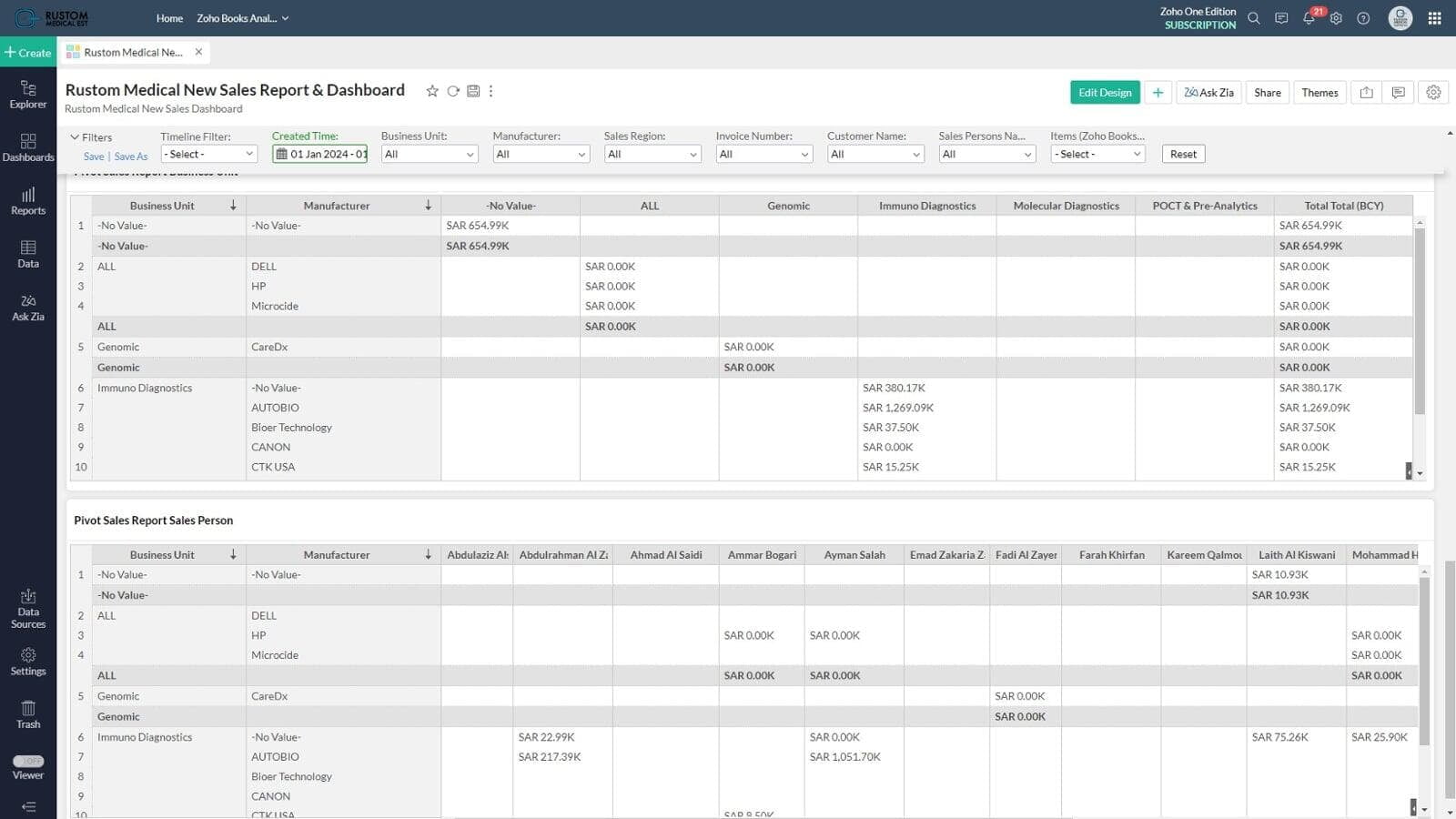
Task: Click the plus add button near Edit Design
Action: 1158,93
